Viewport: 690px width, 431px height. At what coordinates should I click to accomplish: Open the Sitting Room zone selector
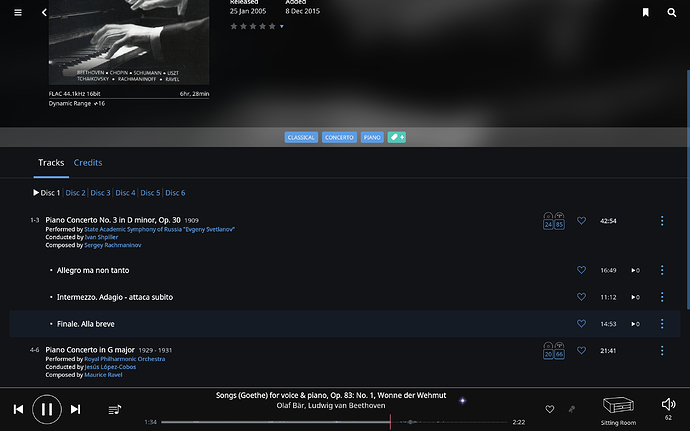pyautogui.click(x=618, y=410)
